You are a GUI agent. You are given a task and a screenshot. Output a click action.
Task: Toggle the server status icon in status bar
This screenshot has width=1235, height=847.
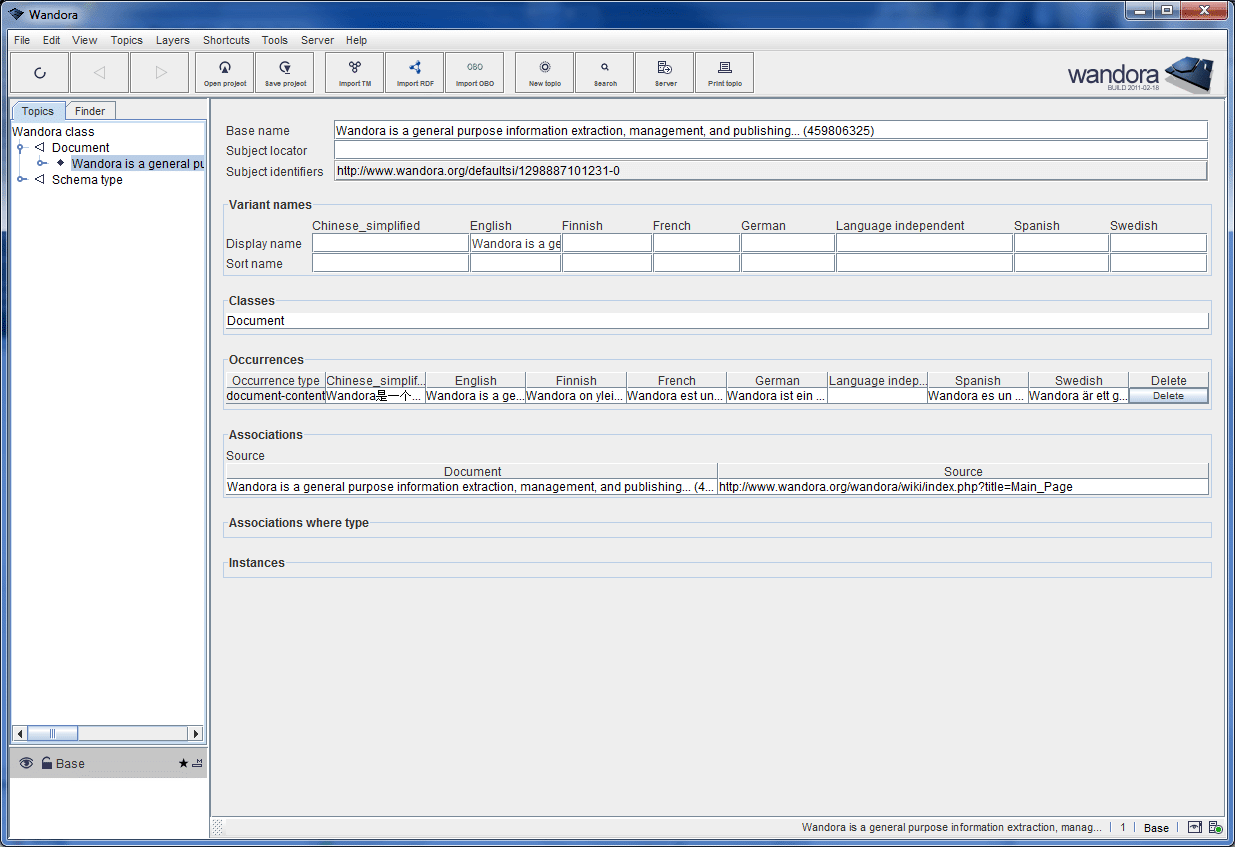[1215, 828]
